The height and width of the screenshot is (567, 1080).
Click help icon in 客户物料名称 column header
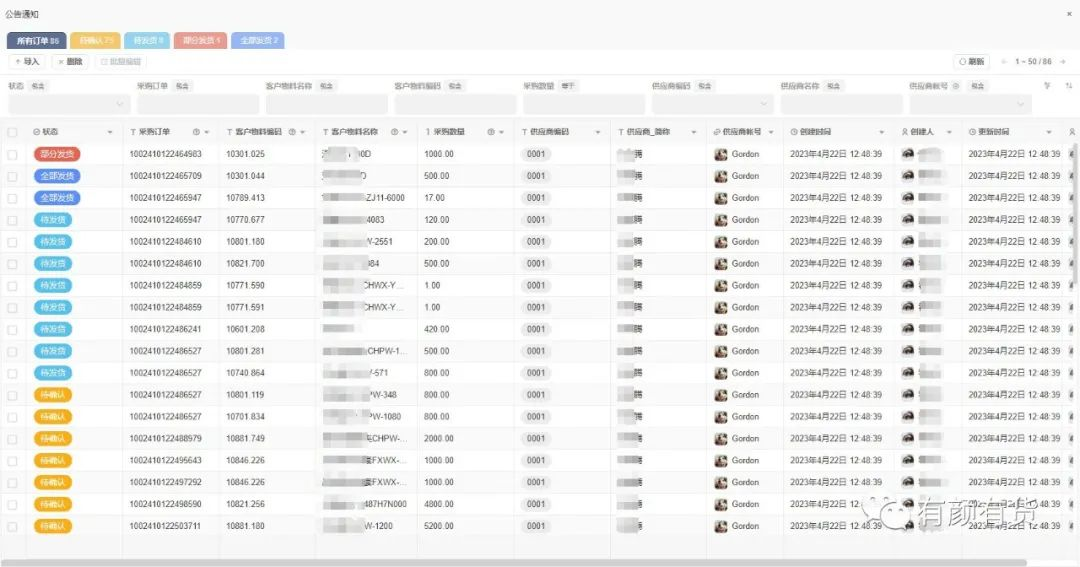(x=394, y=132)
